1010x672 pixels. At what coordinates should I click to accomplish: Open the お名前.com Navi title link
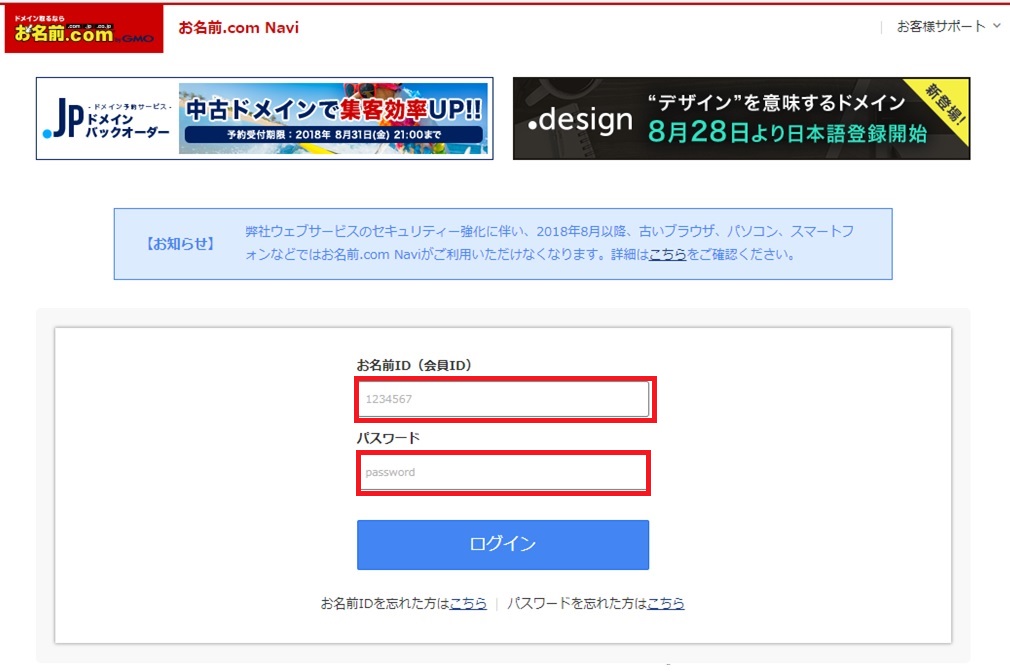point(238,28)
